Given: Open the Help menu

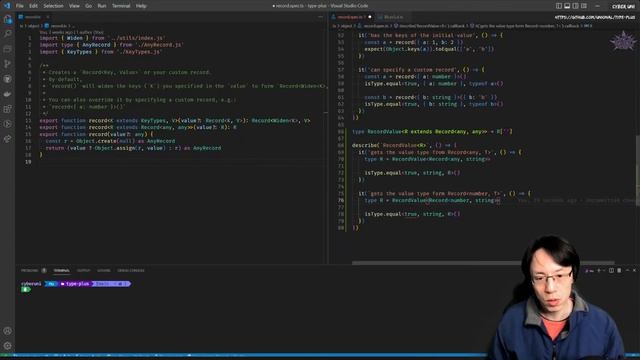Looking at the screenshot, I should 141,6.
